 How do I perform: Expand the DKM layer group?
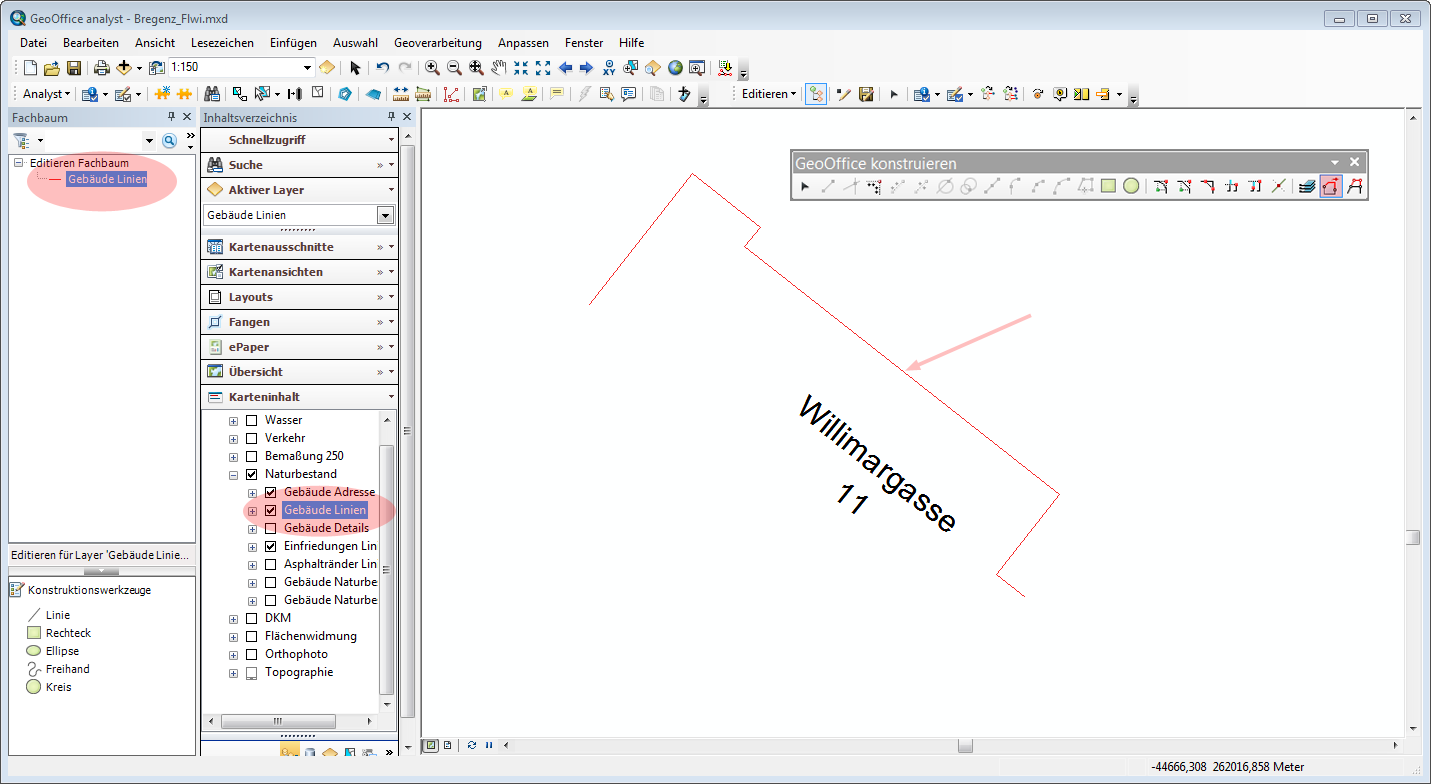click(x=233, y=618)
